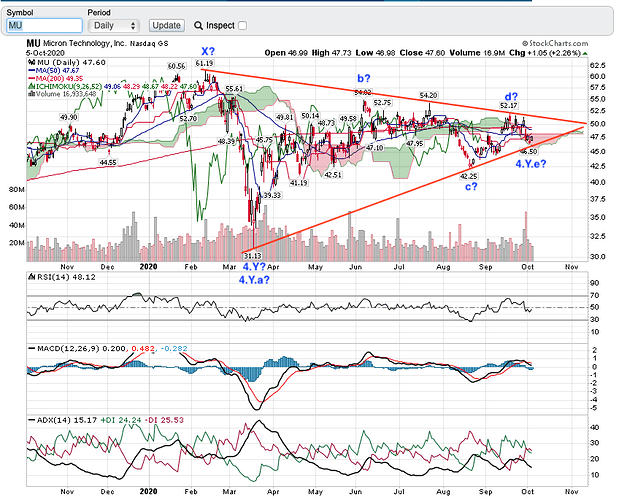
Task: Click the c? annotation below 42.25
Action: 468,187
